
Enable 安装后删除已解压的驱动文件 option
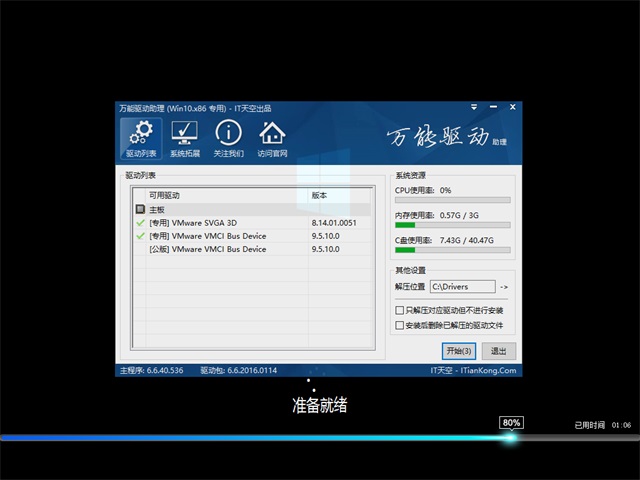(400, 325)
